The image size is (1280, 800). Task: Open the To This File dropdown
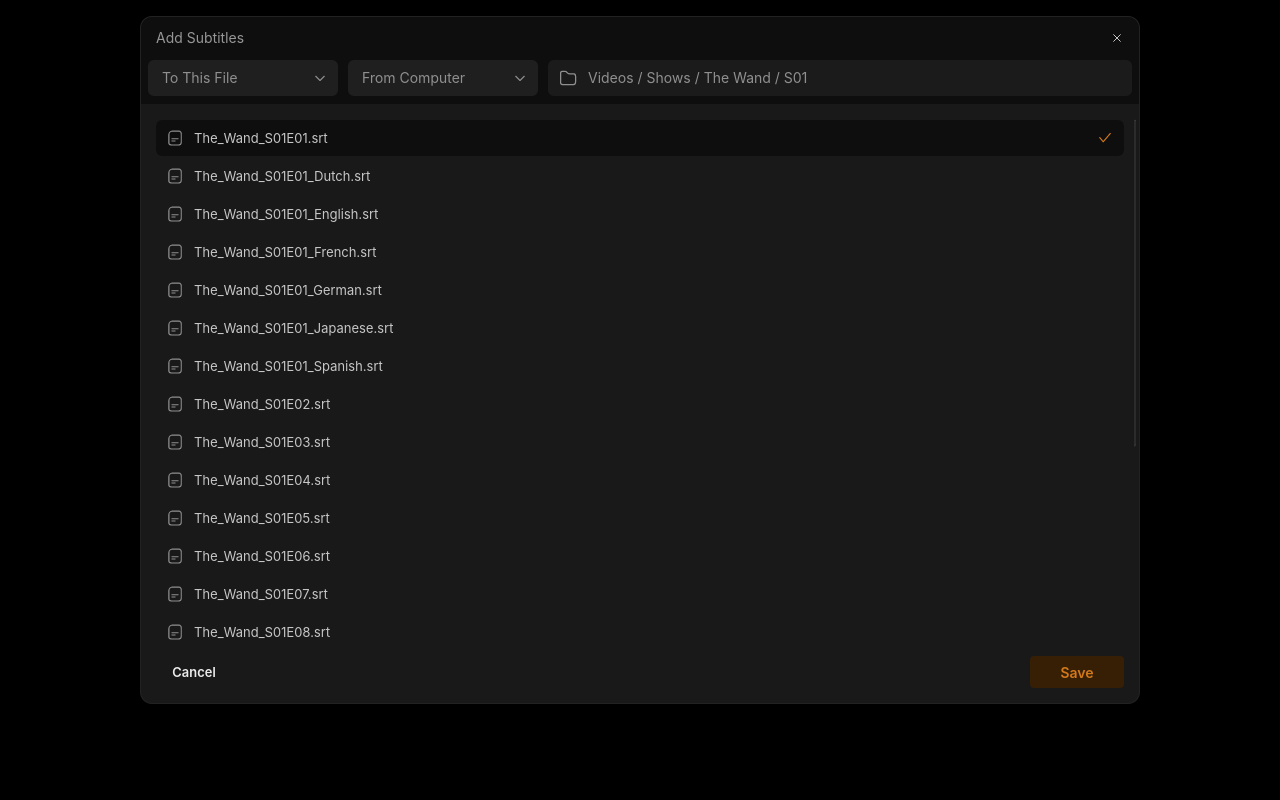click(x=243, y=78)
